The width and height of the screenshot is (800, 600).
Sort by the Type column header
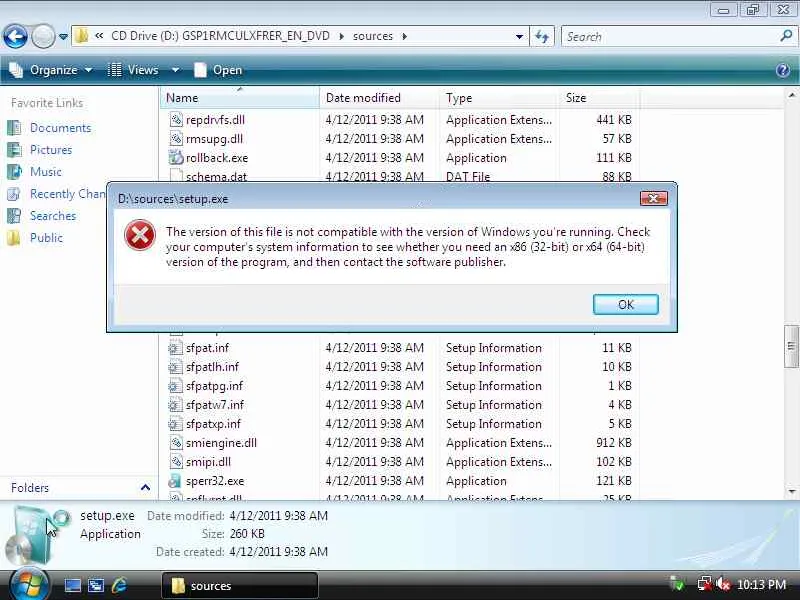pyautogui.click(x=498, y=97)
